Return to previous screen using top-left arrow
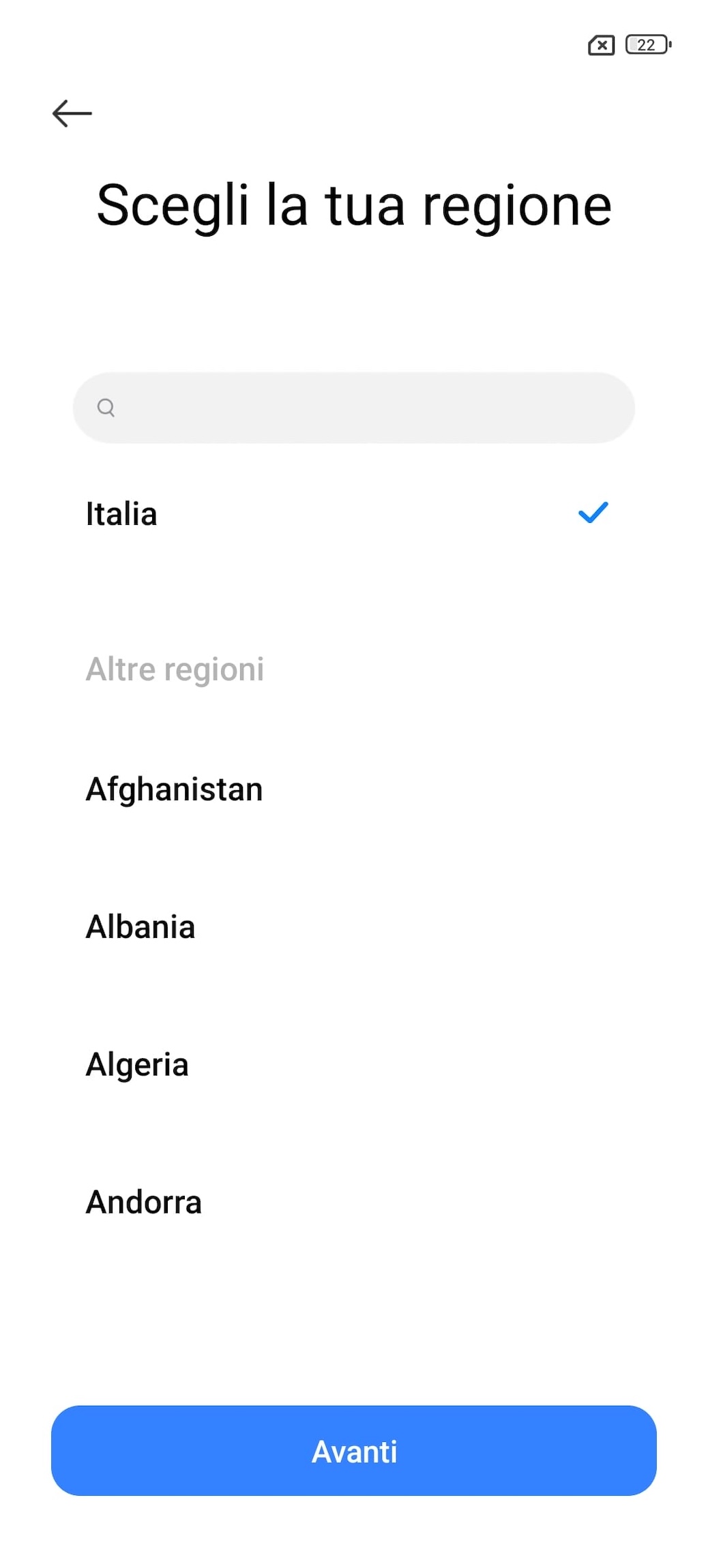708x1568 pixels. 72,113
